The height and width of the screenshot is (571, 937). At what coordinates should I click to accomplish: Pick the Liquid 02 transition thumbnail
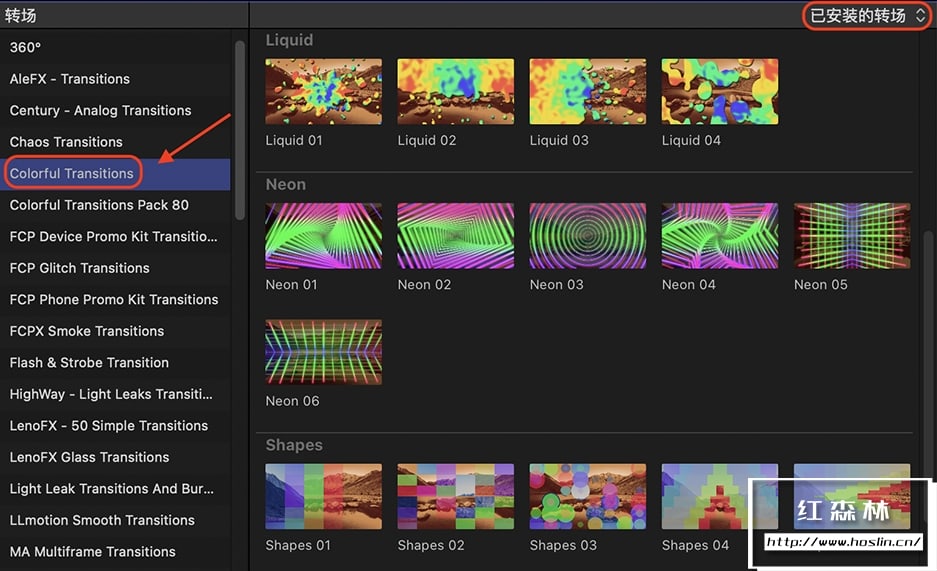point(455,91)
